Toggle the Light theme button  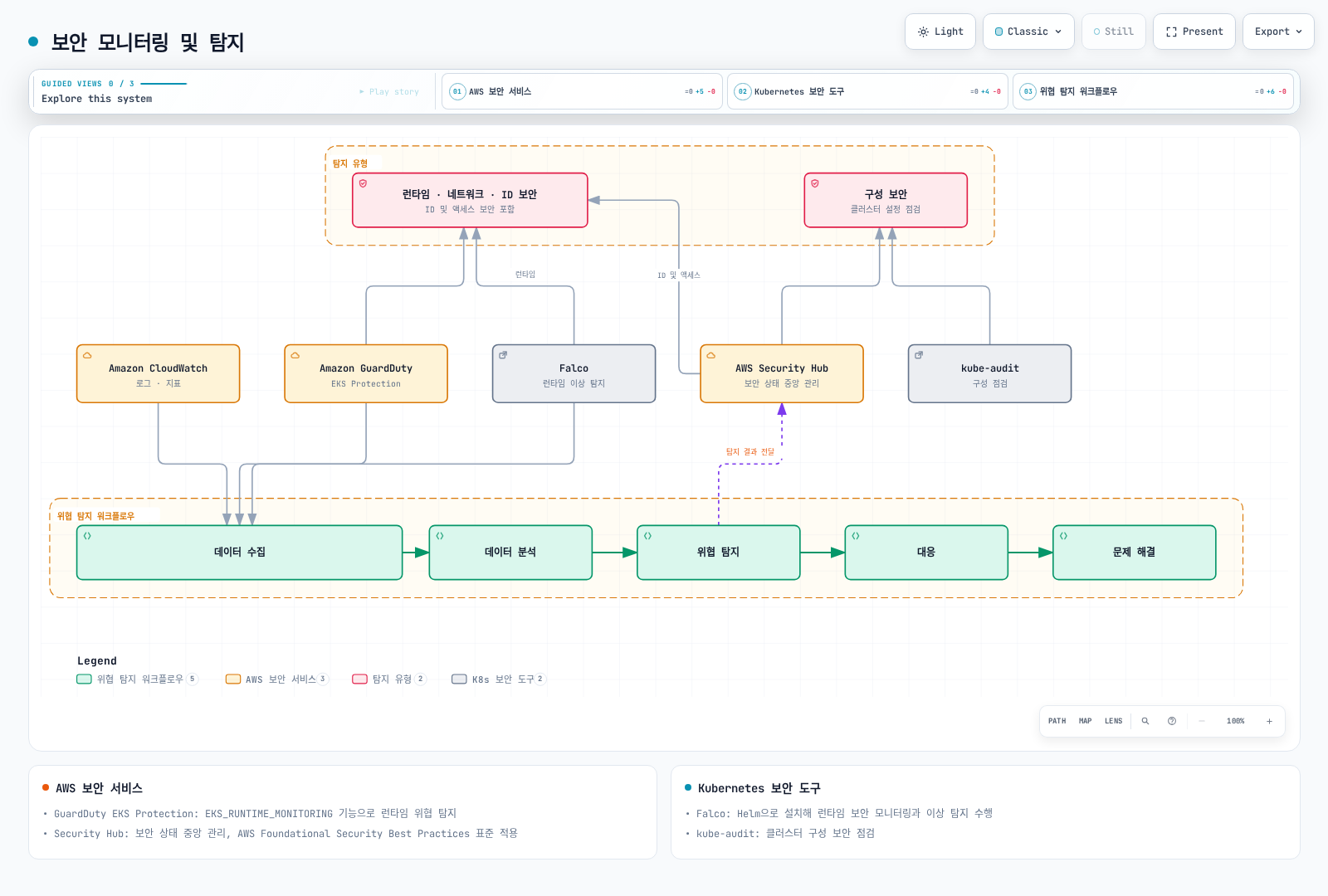coord(940,32)
